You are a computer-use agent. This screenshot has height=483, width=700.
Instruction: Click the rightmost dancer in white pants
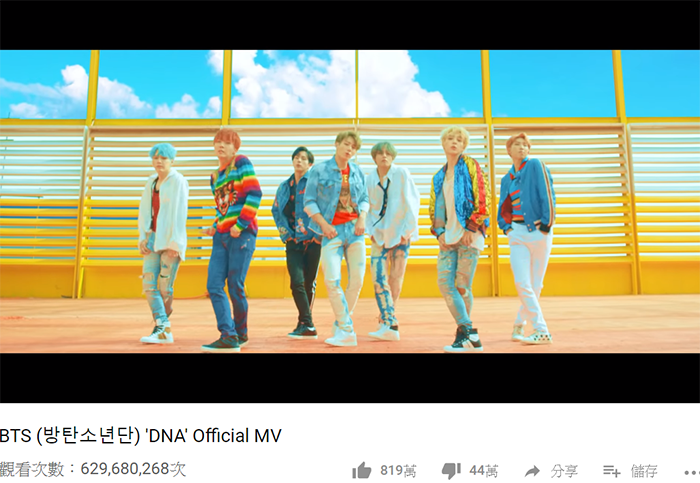tap(527, 238)
